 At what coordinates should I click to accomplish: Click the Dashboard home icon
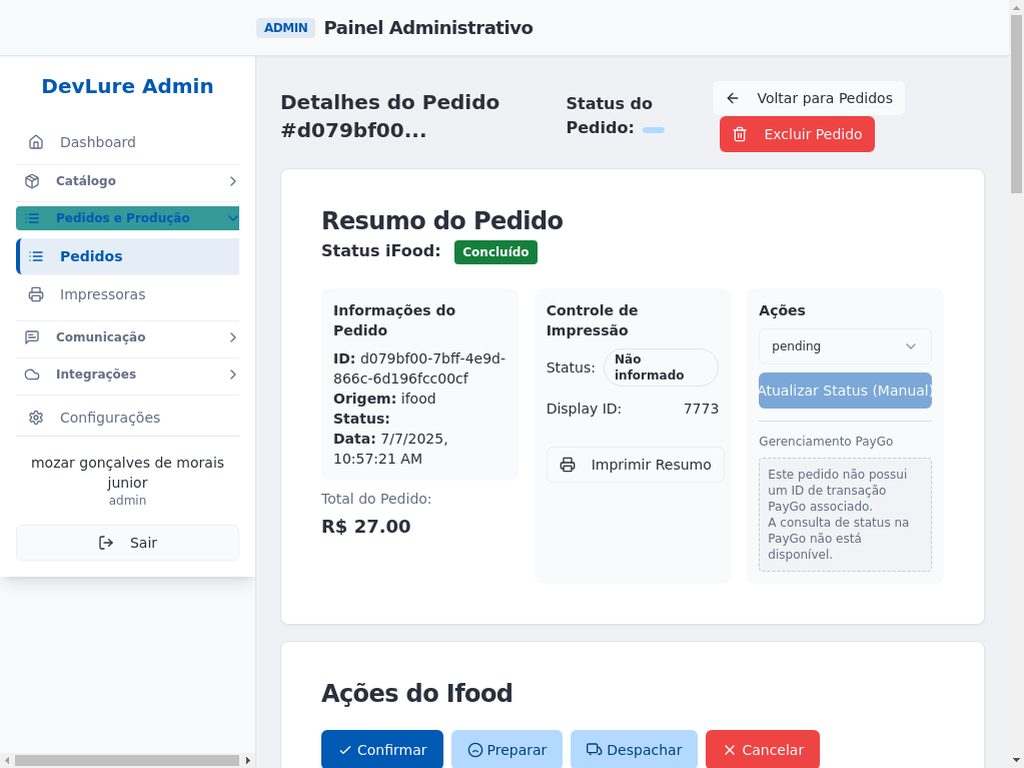[36, 142]
